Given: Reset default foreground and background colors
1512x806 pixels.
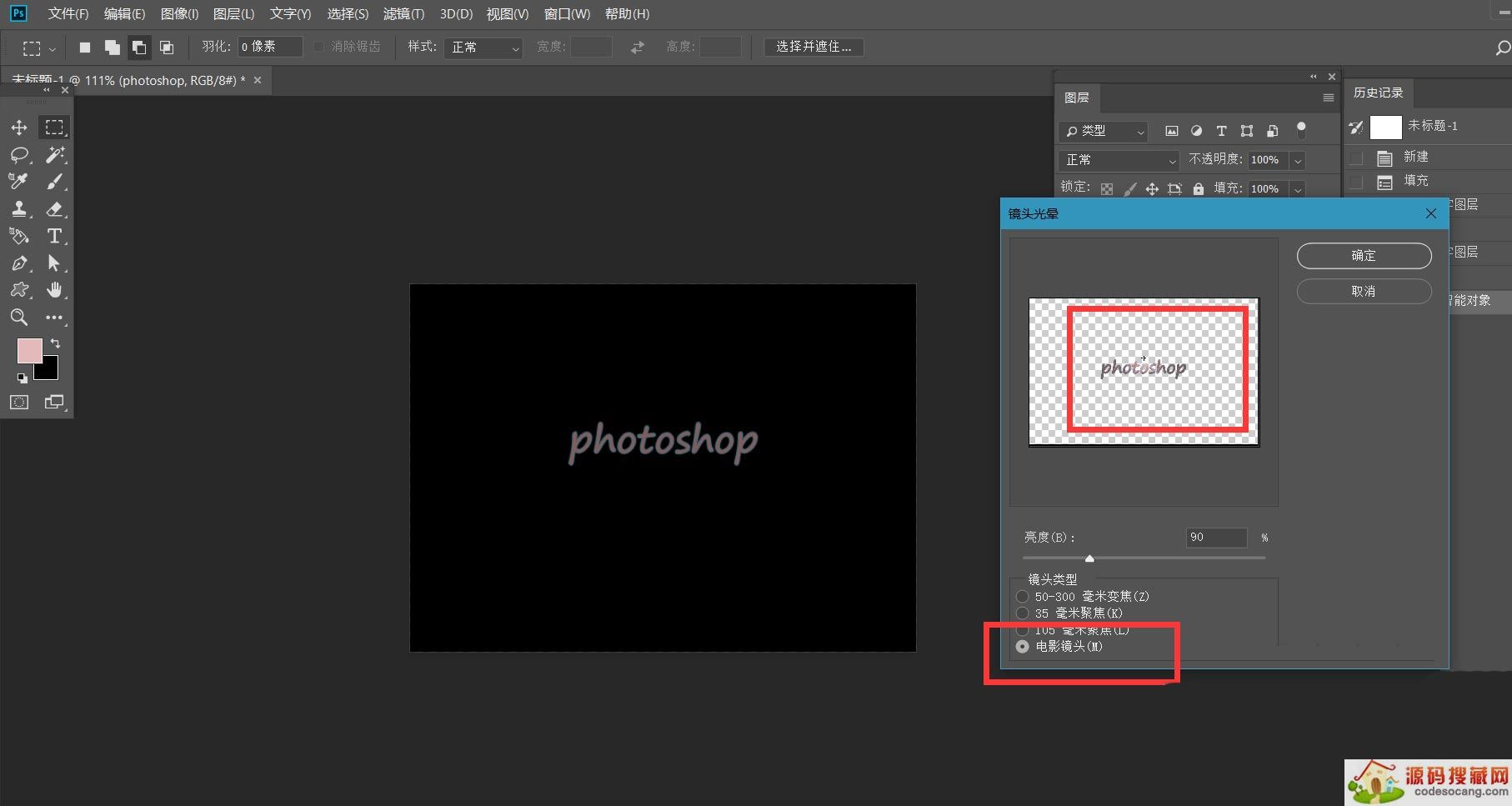Looking at the screenshot, I should pyautogui.click(x=23, y=378).
